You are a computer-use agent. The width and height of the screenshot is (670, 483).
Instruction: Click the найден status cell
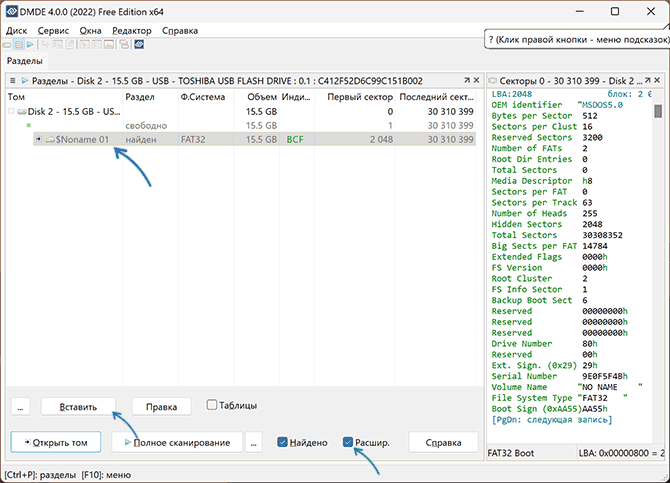[141, 139]
